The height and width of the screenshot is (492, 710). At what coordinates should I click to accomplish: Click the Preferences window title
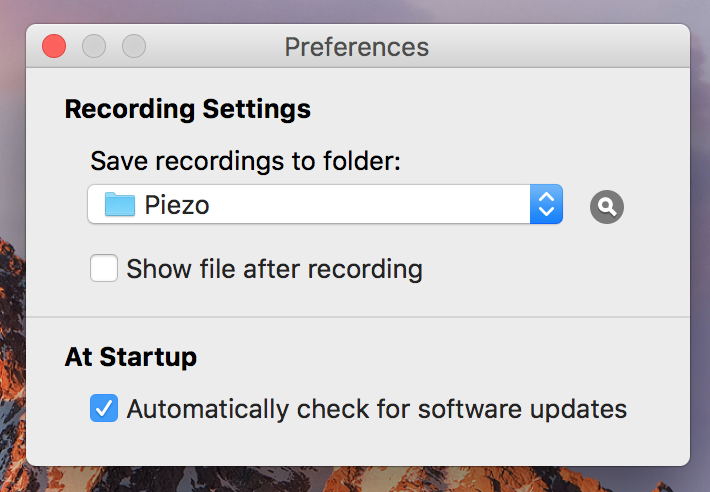[356, 47]
